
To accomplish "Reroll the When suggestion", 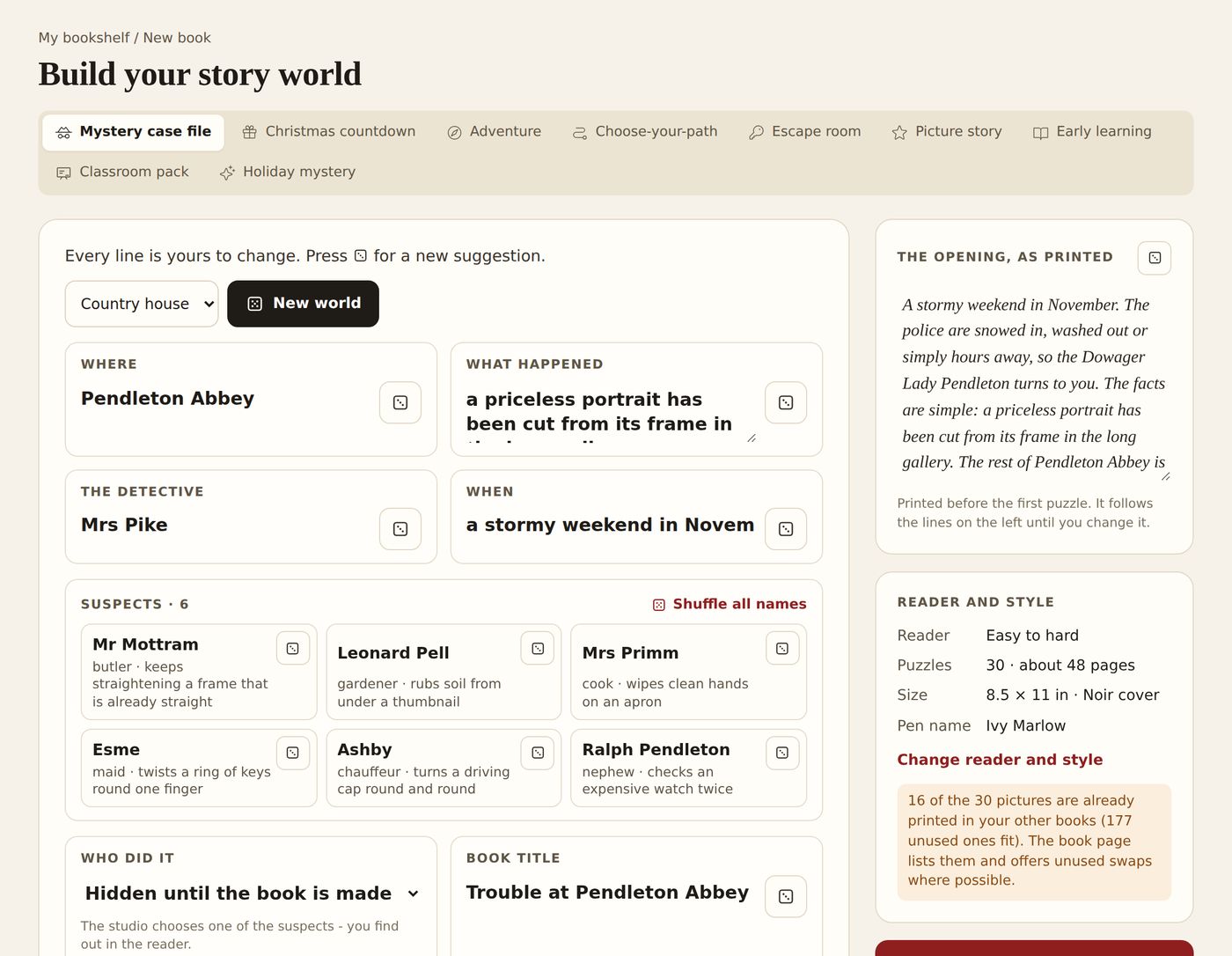I will click(x=786, y=529).
